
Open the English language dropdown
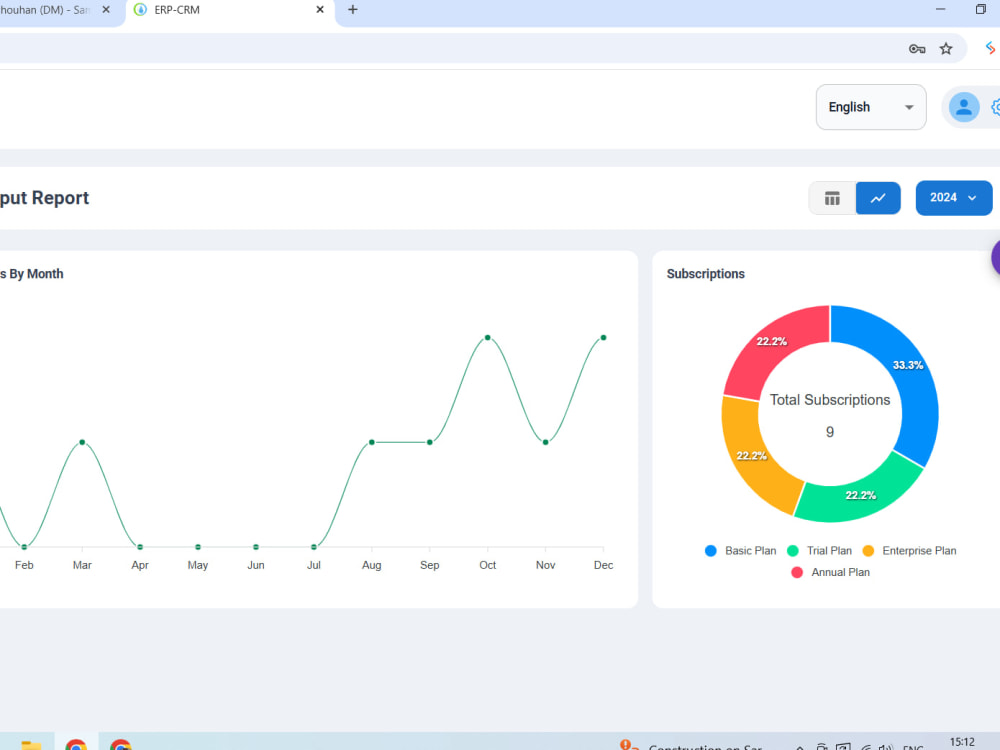pyautogui.click(x=871, y=107)
